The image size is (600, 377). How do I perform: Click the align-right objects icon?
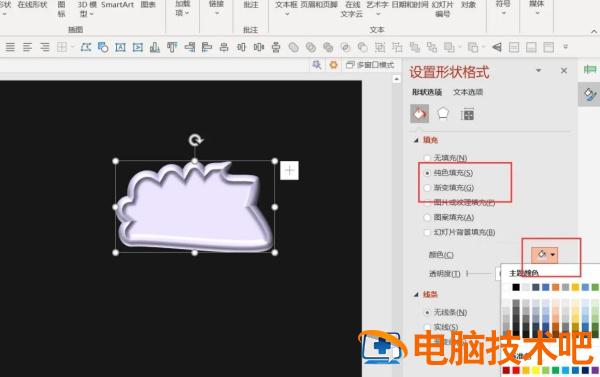click(190, 47)
